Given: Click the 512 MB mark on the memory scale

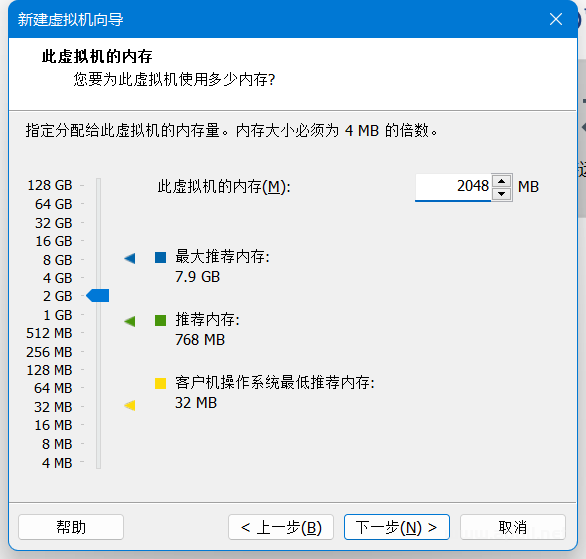Looking at the screenshot, I should pyautogui.click(x=49, y=333).
